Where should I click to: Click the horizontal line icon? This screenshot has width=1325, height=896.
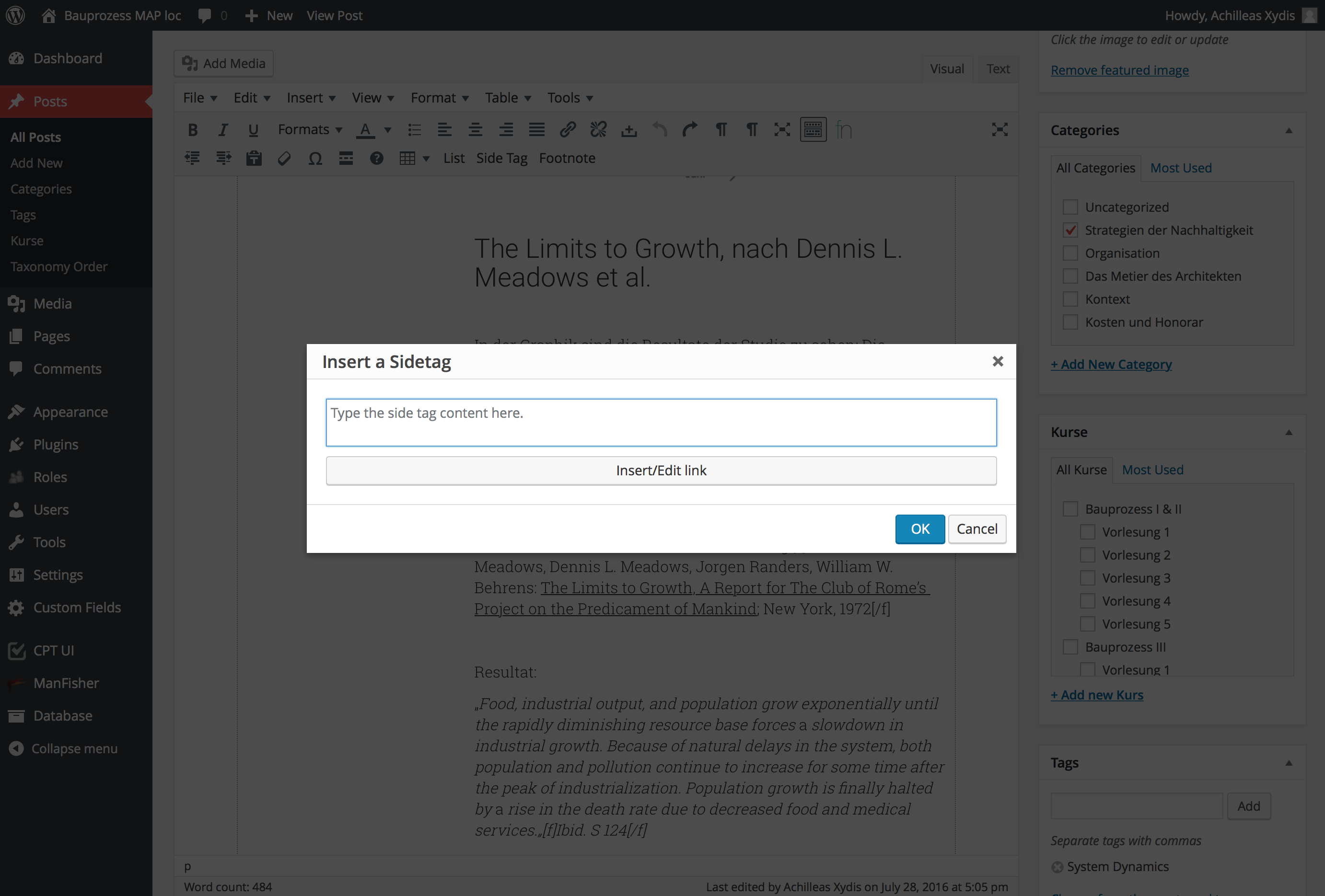(x=346, y=158)
